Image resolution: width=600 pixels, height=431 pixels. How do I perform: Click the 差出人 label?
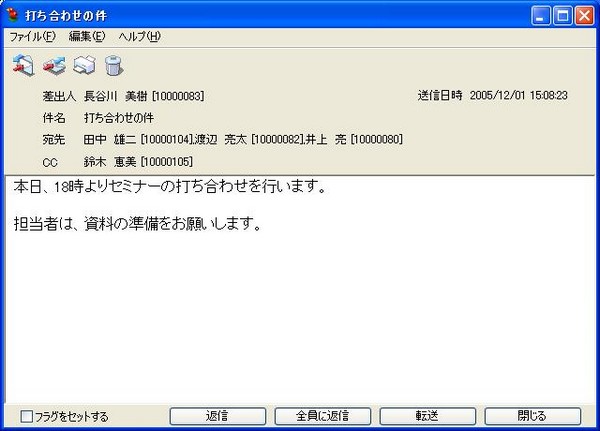(x=59, y=96)
